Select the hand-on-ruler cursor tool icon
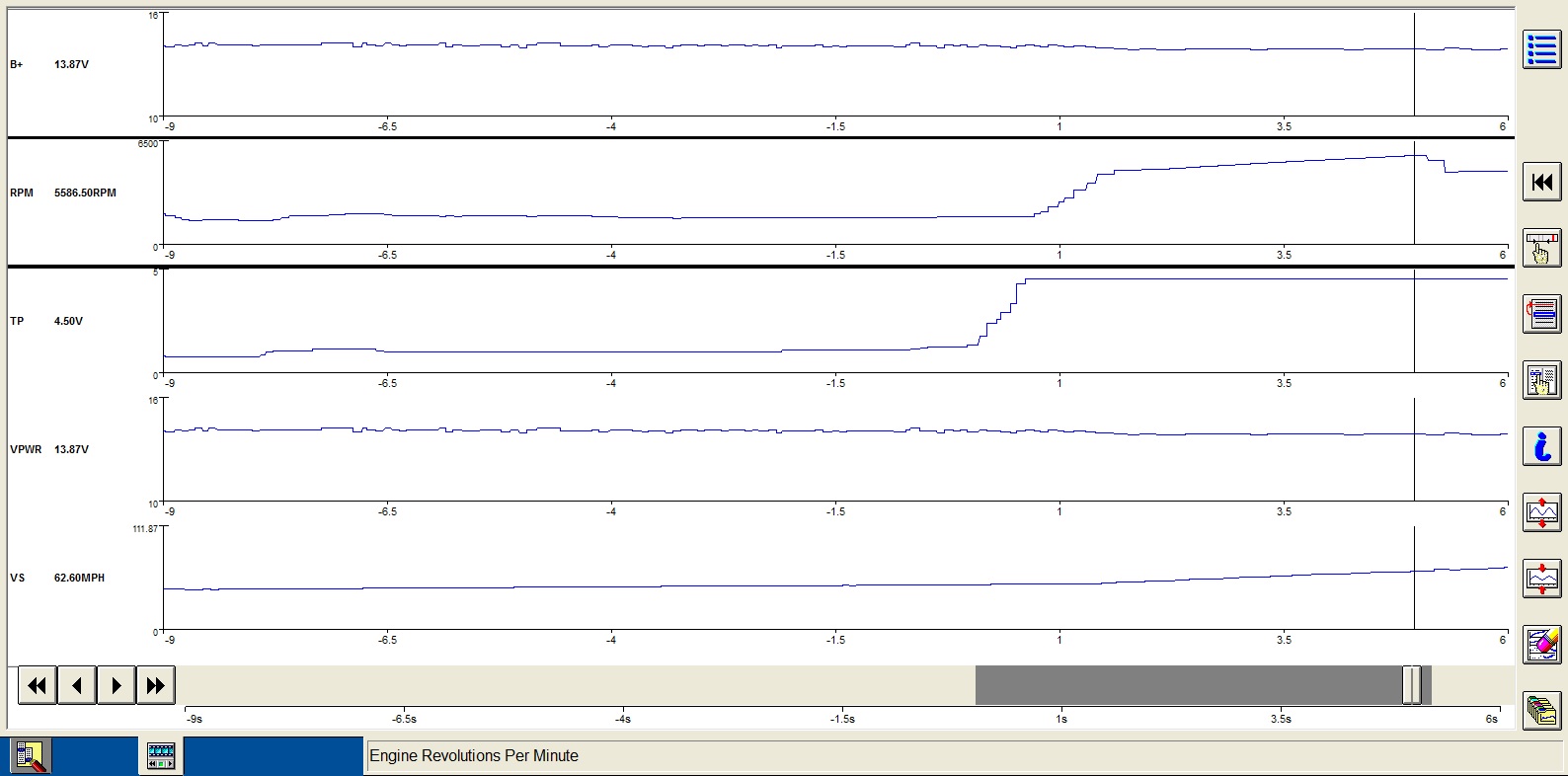Screen dimensions: 1568x776 (1541, 249)
